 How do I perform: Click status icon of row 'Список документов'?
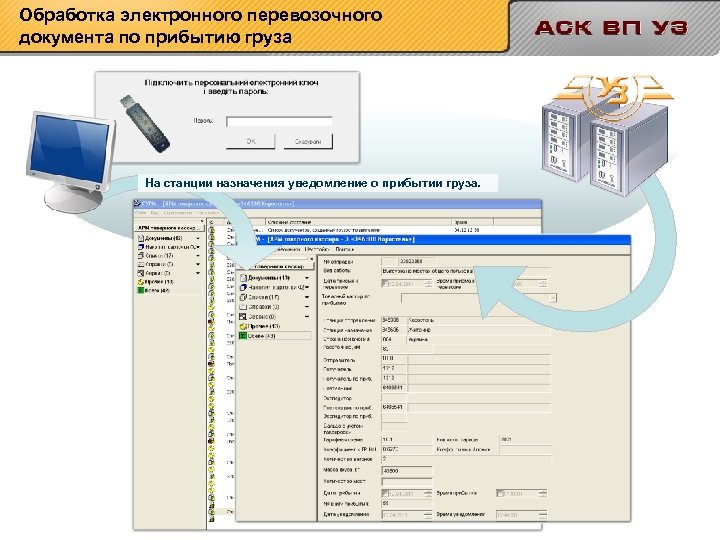[x=212, y=230]
